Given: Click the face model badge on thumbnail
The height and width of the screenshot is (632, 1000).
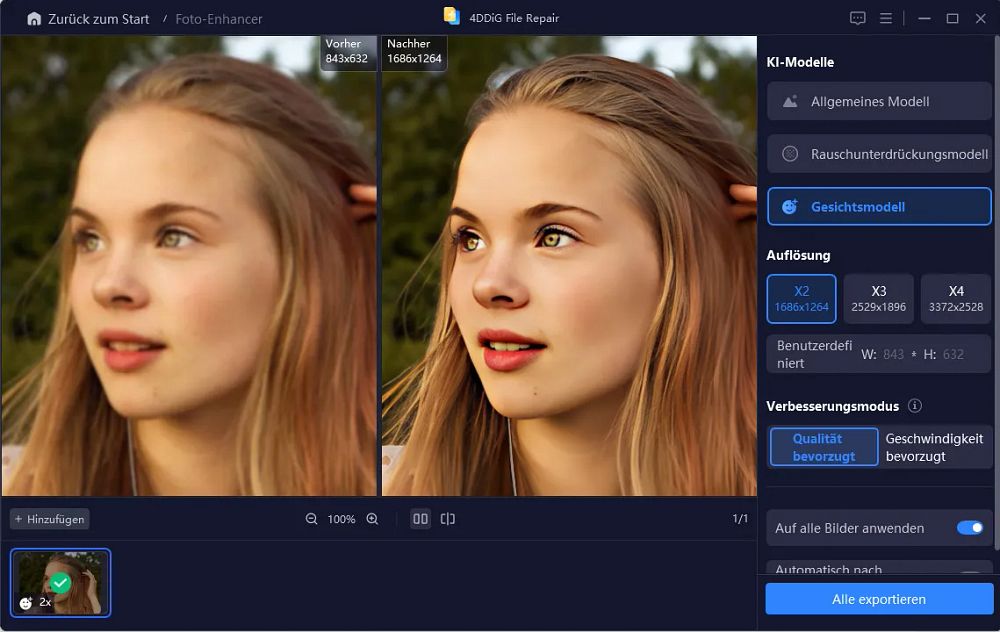Looking at the screenshot, I should point(26,603).
